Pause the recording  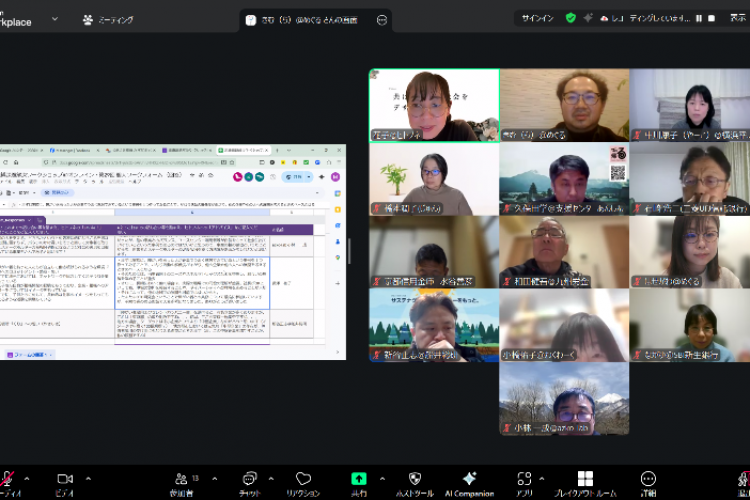click(x=699, y=18)
